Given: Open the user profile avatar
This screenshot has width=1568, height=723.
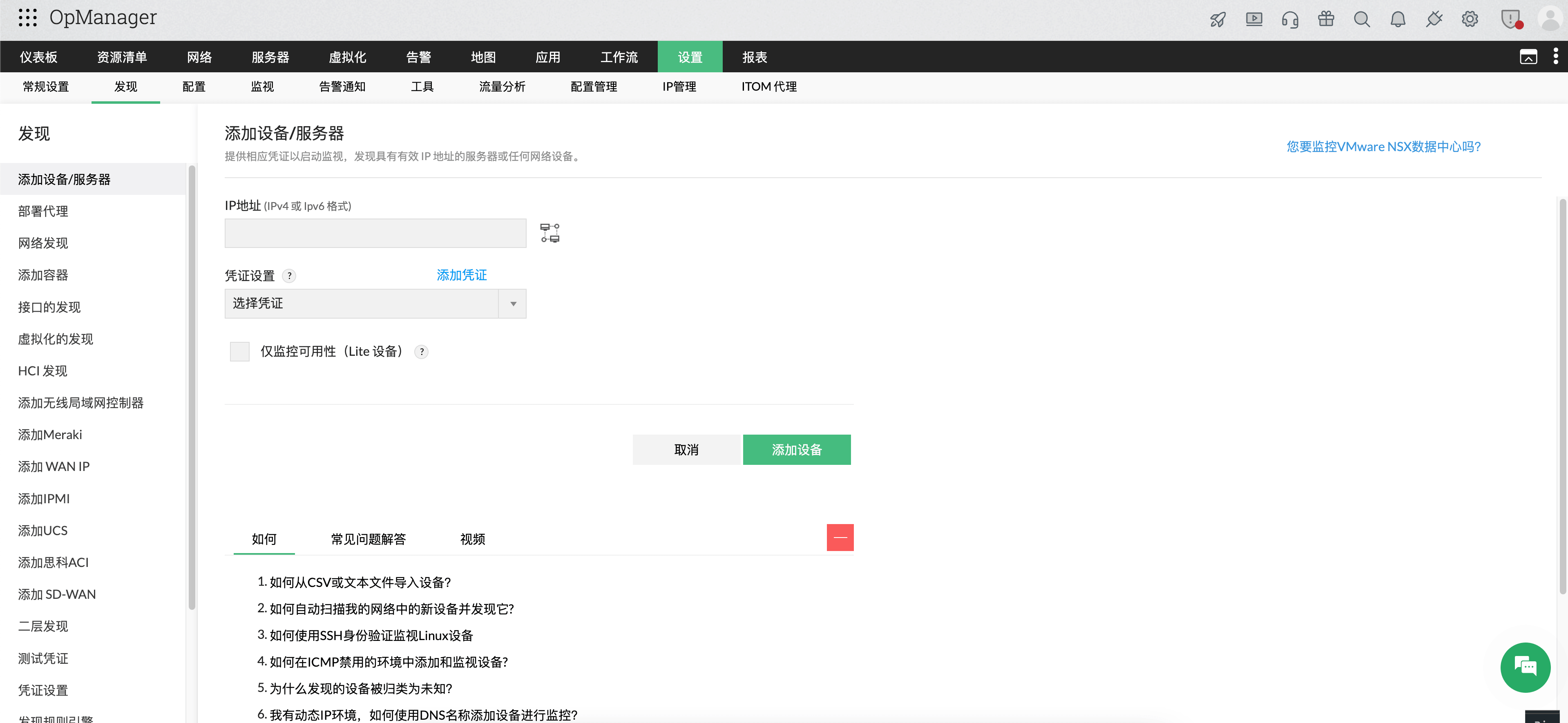Looking at the screenshot, I should (x=1550, y=18).
